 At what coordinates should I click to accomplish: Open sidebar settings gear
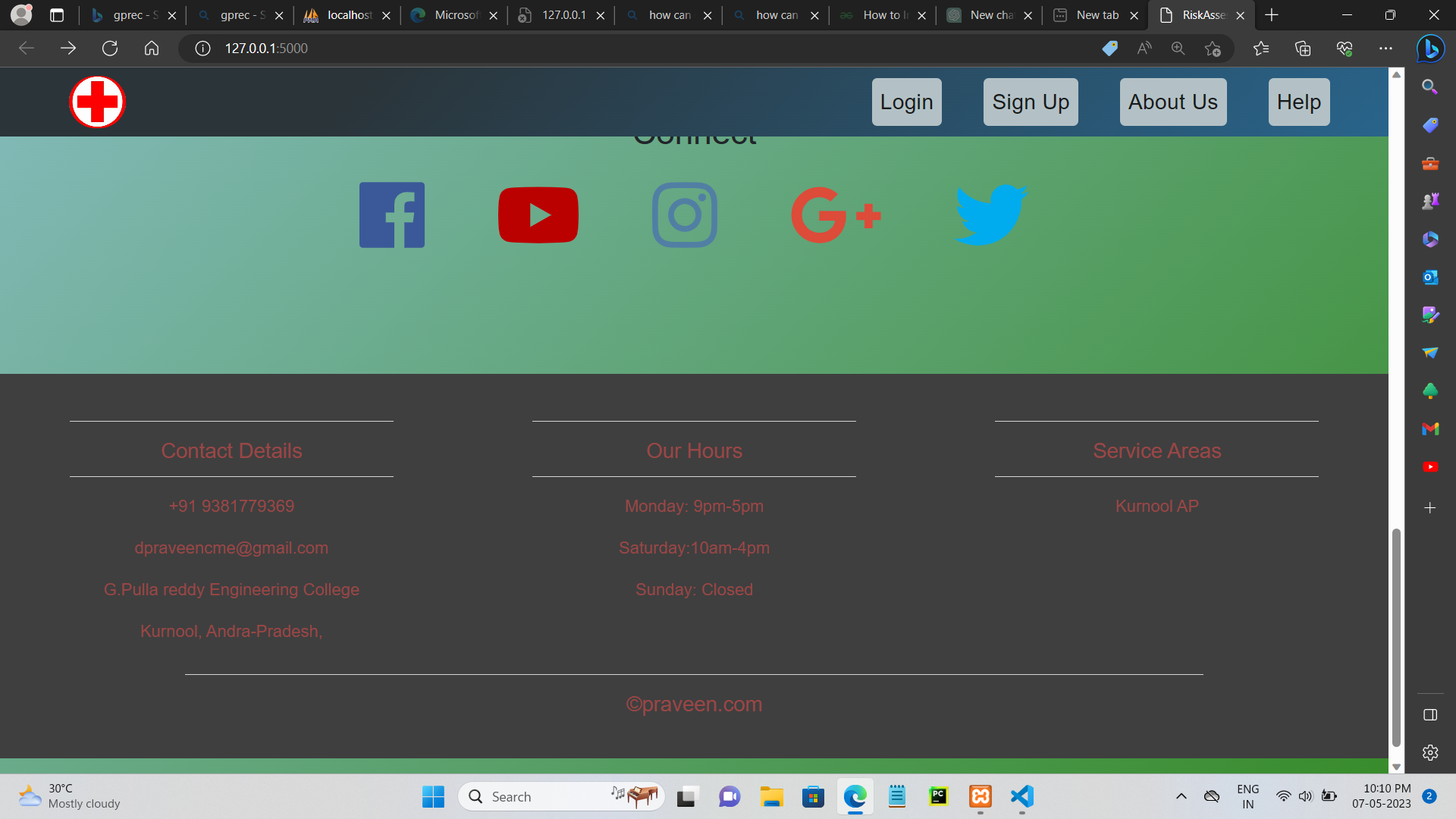1430,752
